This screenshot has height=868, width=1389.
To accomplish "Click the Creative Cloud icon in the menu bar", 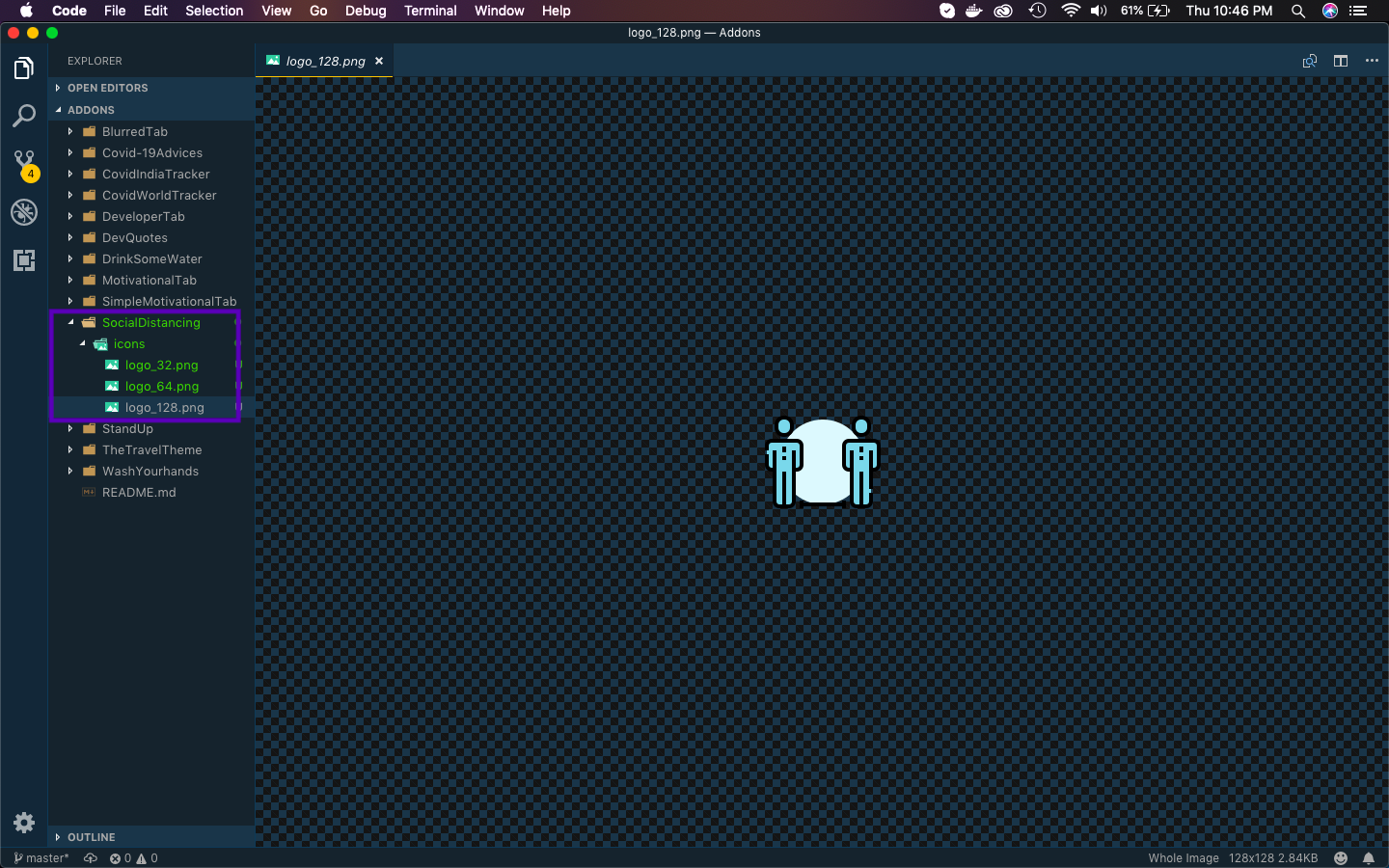I will coord(1004,11).
